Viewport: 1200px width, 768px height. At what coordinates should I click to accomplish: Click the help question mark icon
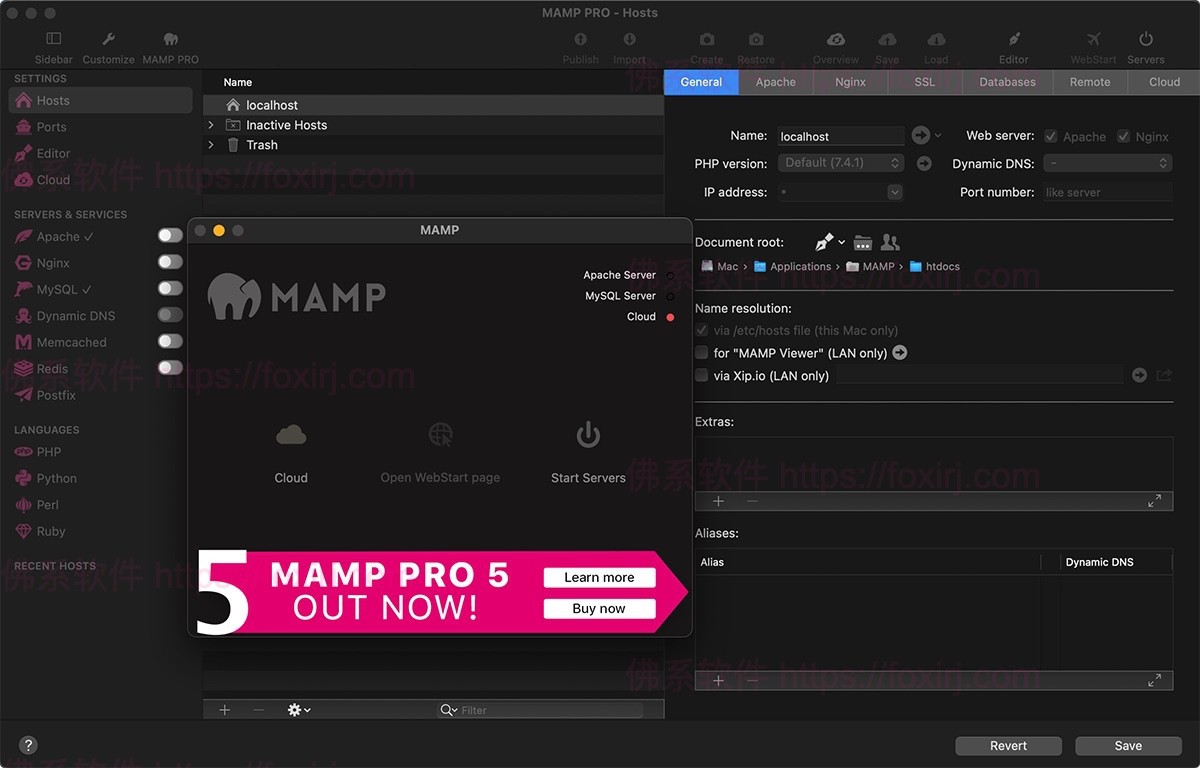(28, 745)
